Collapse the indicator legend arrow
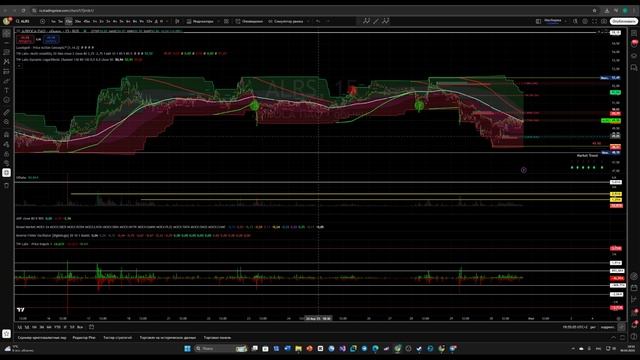The image size is (640, 360). coord(18,66)
